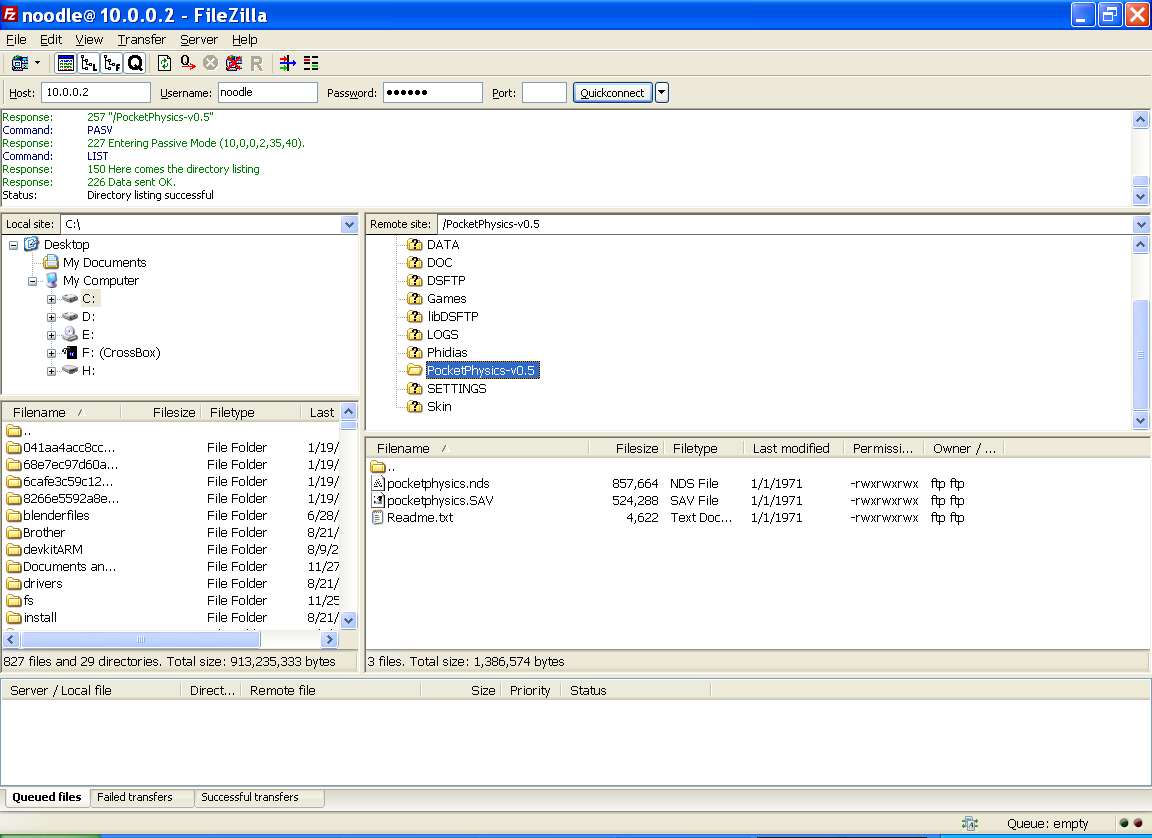Viewport: 1152px width, 838px height.
Task: Expand the C: drive in local tree
Action: click(x=51, y=298)
